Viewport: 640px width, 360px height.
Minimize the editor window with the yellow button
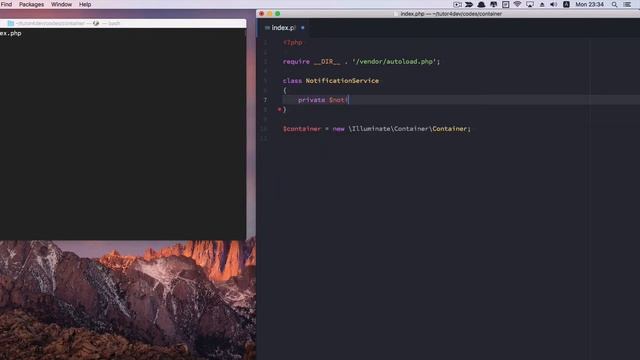270,14
